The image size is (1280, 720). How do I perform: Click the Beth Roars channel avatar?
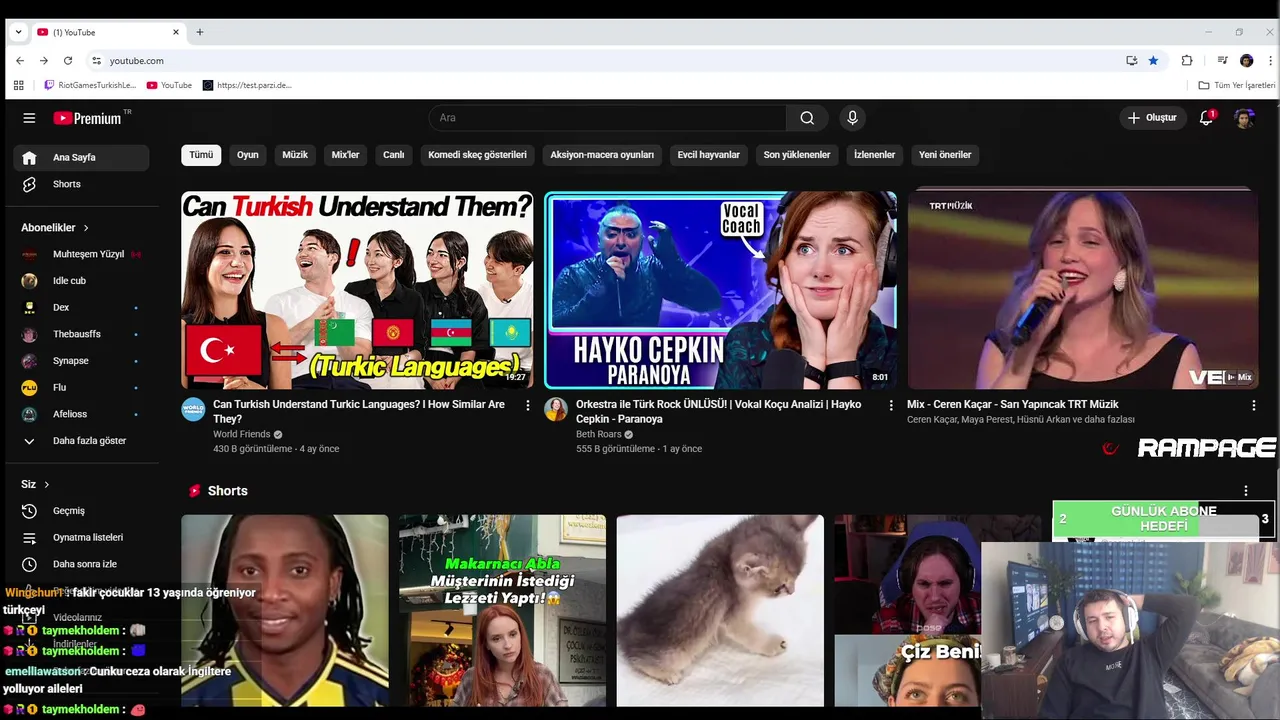coord(556,409)
